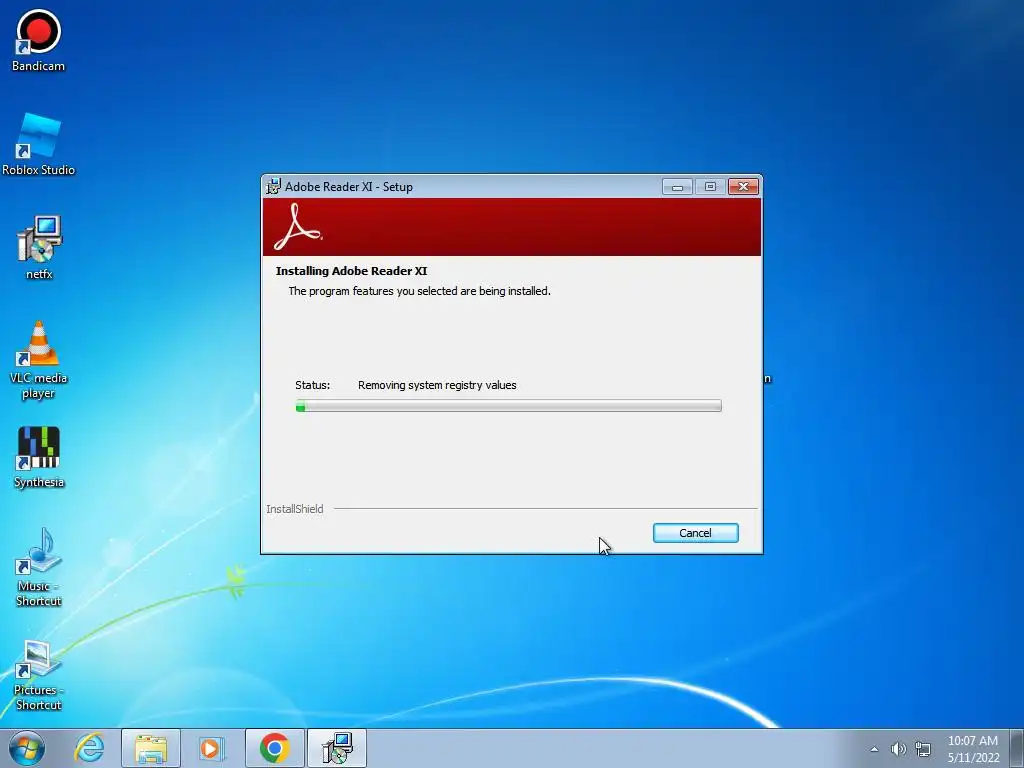Click the InstallShield label
Image resolution: width=1024 pixels, height=768 pixels.
coord(295,509)
